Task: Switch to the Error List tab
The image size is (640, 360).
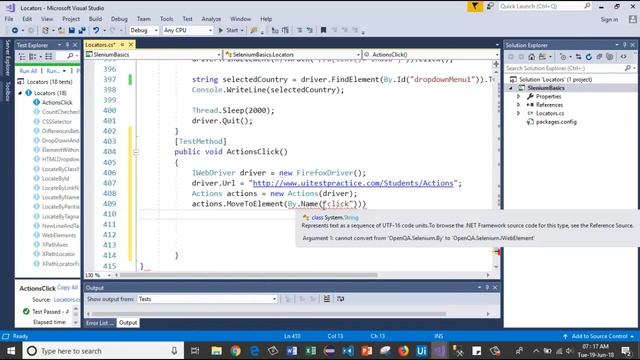Action: (100, 323)
